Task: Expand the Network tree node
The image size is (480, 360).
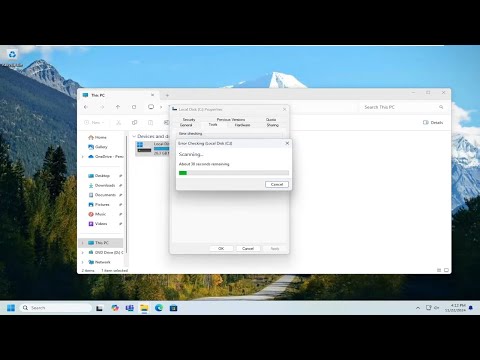Action: 83,262
